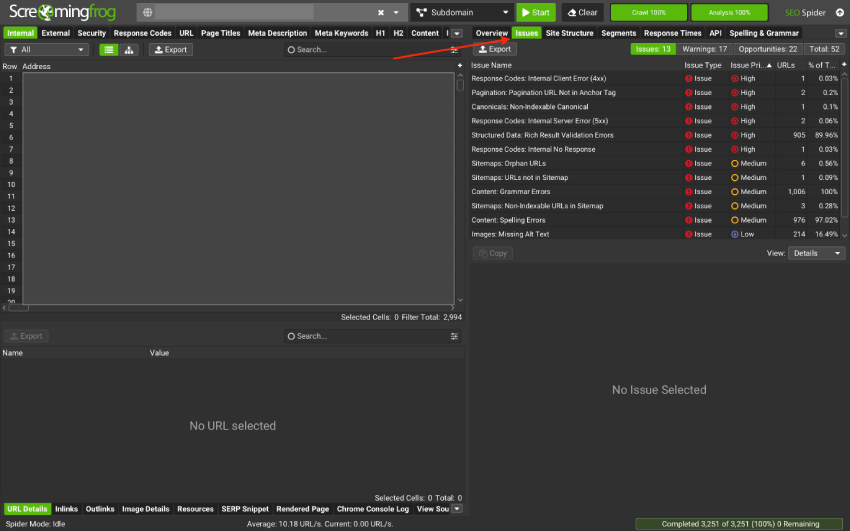This screenshot has width=850, height=531.
Task: Click the Clear button
Action: pyautogui.click(x=582, y=13)
